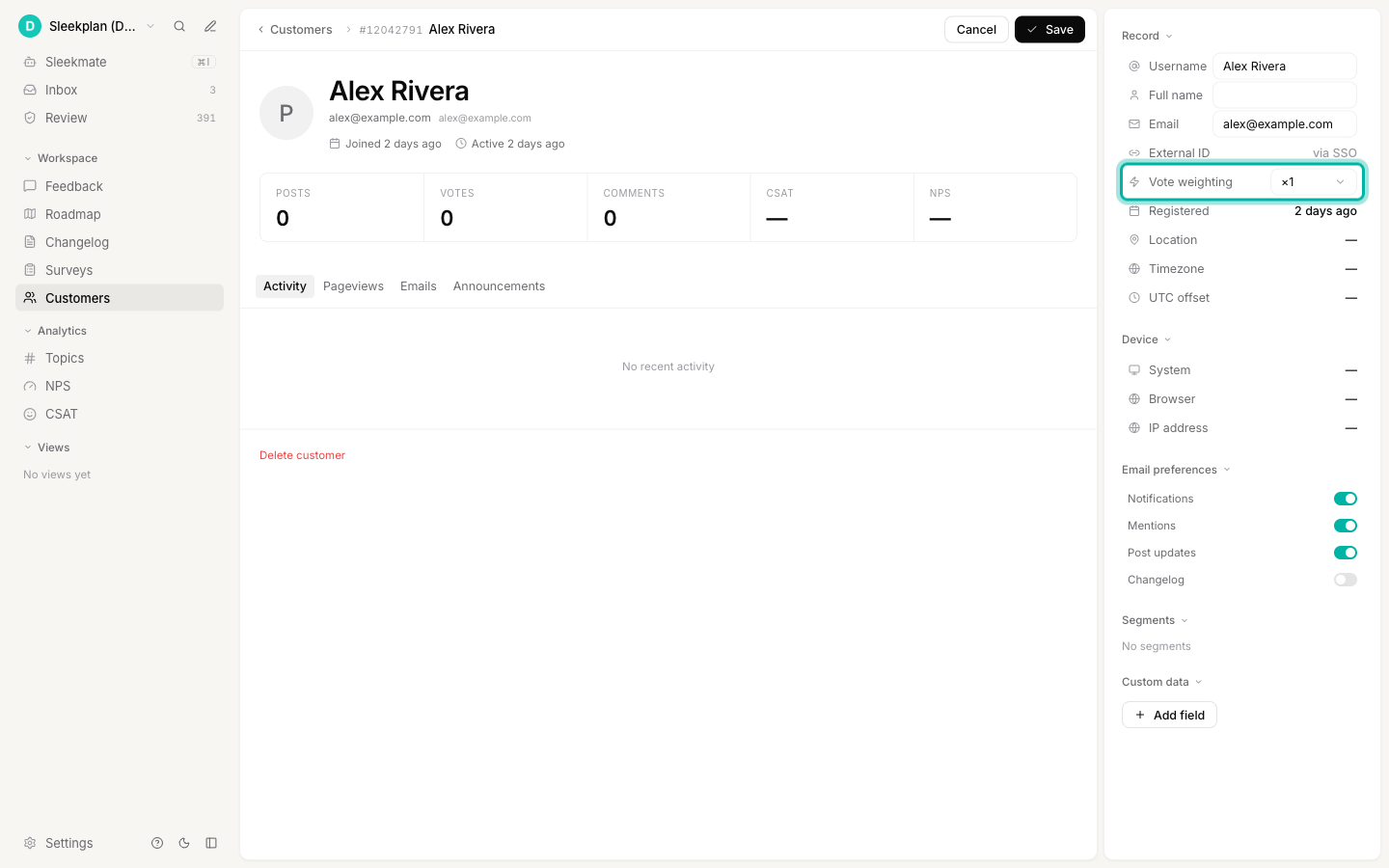Click the 'No recent activity' text

pos(668,366)
